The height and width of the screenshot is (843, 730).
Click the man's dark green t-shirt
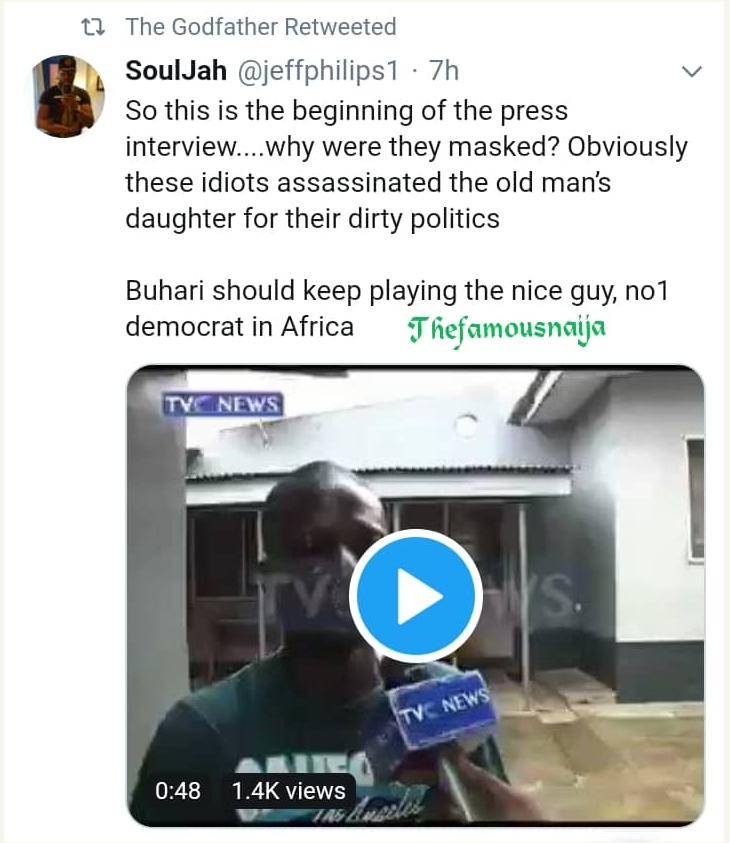[250, 730]
